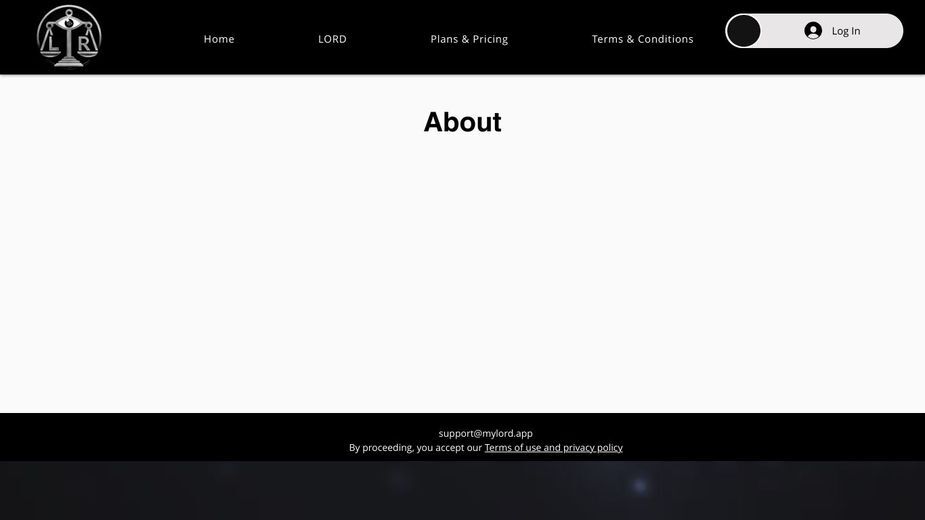This screenshot has height=520, width=925.
Task: Click the About heading
Action: pos(462,122)
